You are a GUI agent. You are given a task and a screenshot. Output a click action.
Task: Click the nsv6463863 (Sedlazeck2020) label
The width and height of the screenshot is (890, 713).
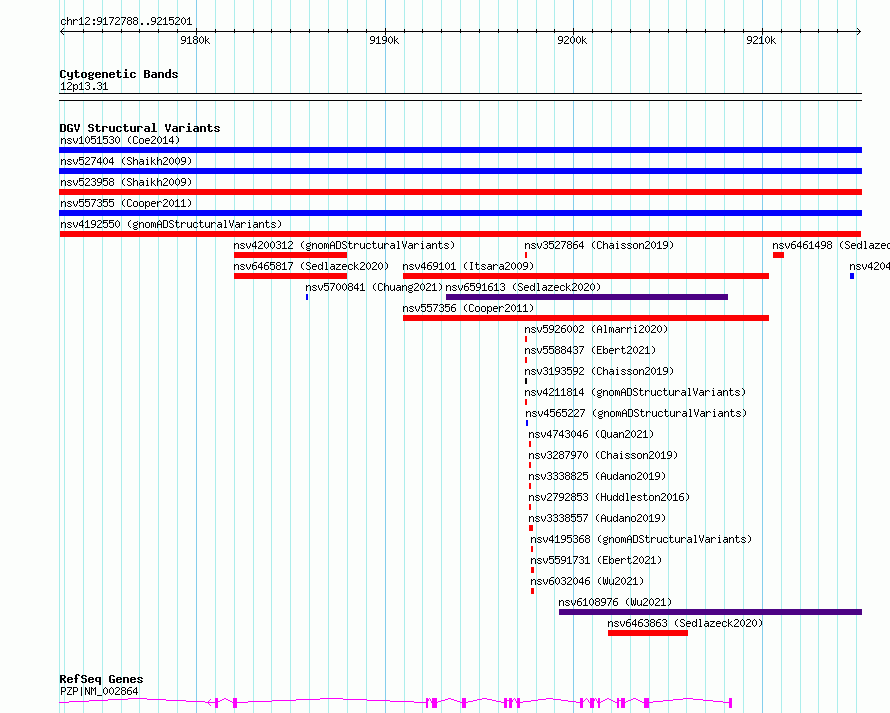pos(685,623)
